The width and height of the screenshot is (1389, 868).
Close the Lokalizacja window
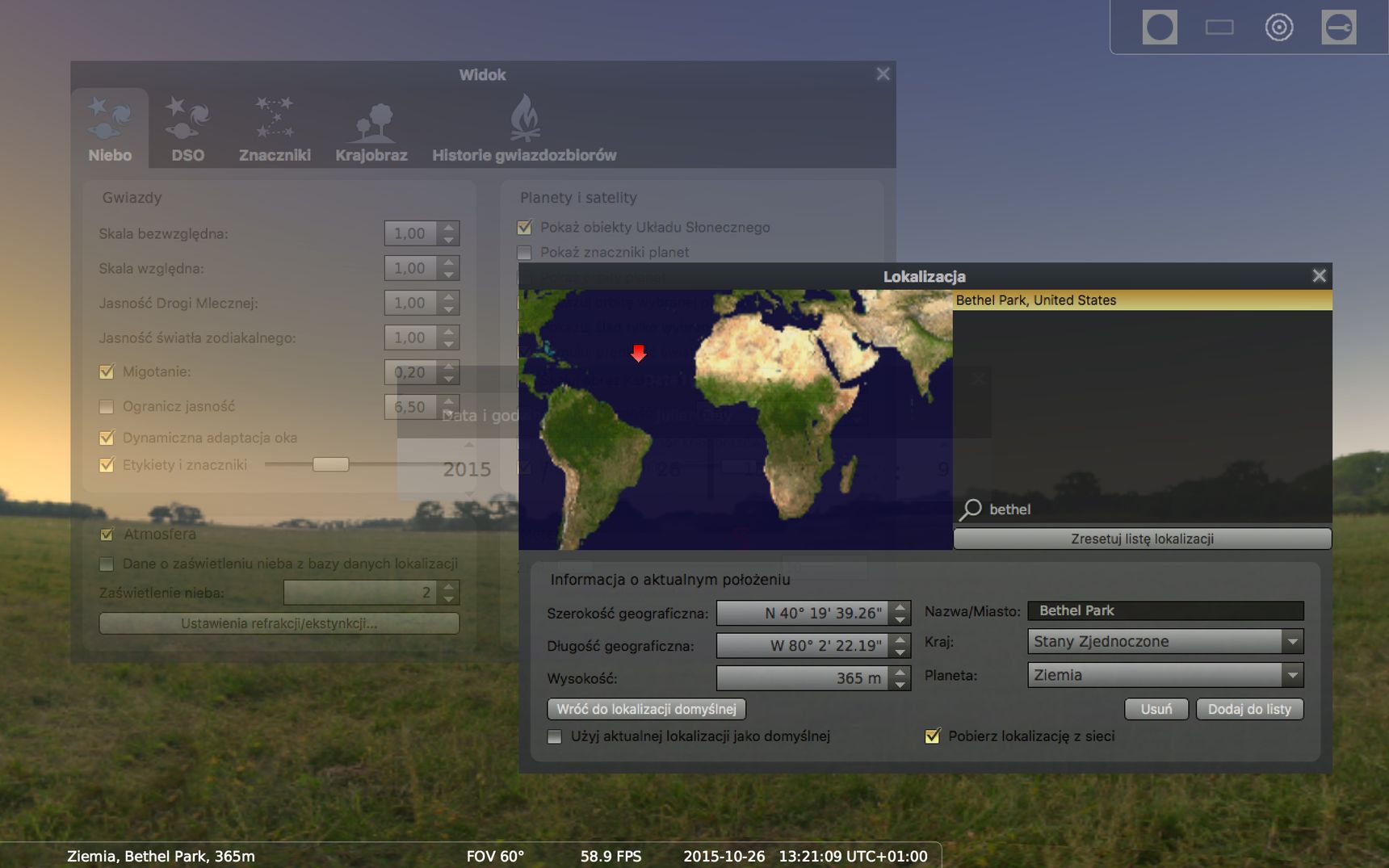click(1319, 276)
